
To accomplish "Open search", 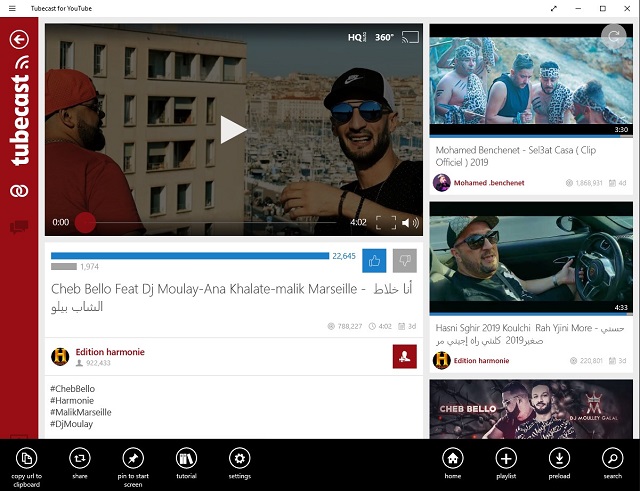I will (x=613, y=463).
